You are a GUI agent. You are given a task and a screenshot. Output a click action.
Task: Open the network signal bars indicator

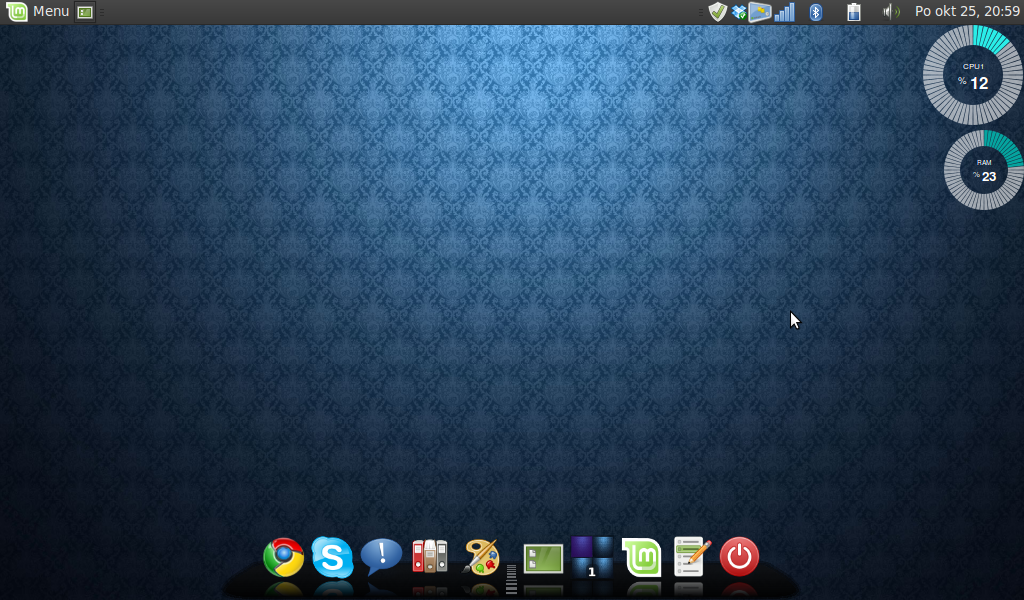[x=784, y=12]
